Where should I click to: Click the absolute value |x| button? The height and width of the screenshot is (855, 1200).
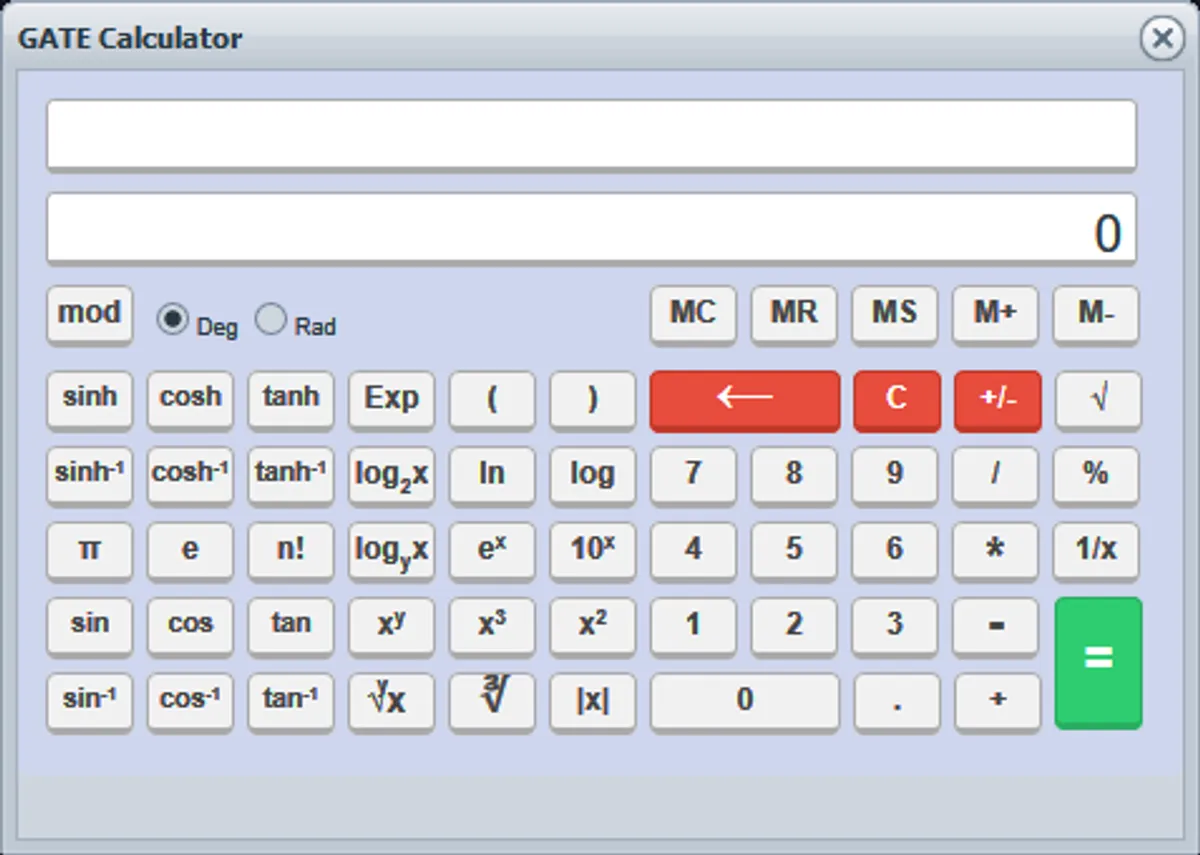(592, 702)
